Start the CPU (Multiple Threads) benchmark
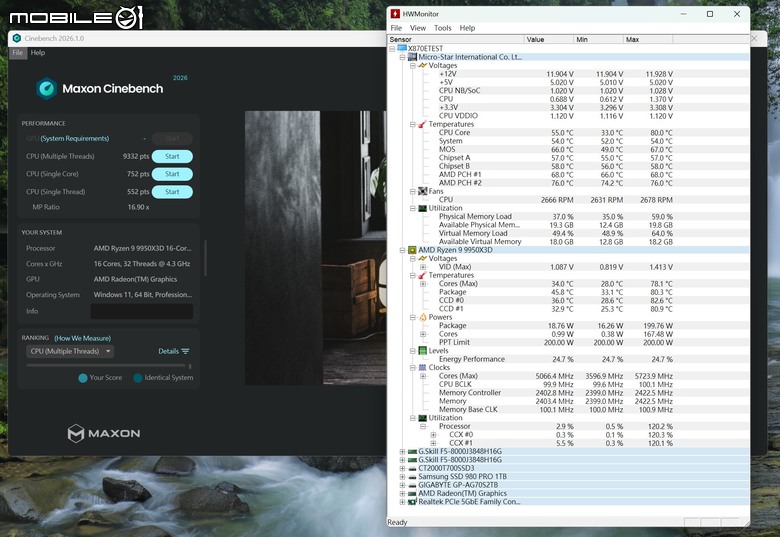This screenshot has height=537, width=780. (x=172, y=156)
